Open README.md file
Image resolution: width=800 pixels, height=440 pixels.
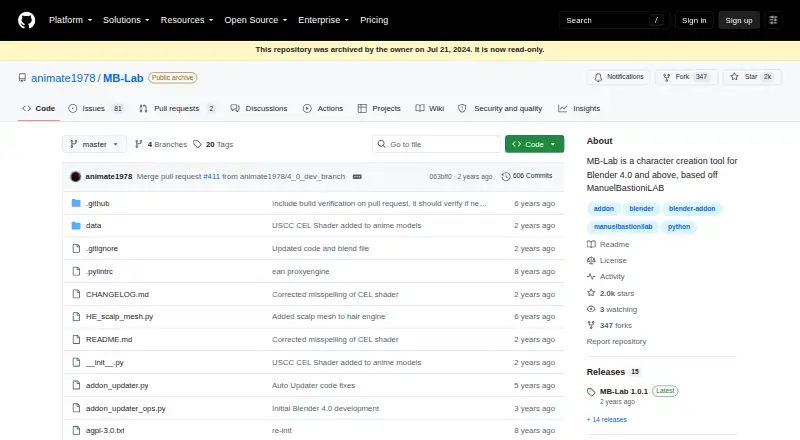pos(109,339)
